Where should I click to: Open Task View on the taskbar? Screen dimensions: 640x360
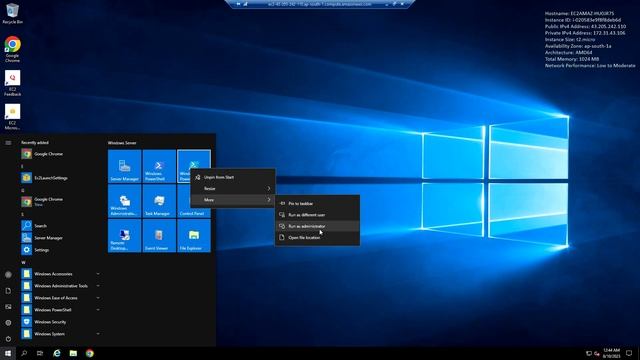tap(40, 353)
